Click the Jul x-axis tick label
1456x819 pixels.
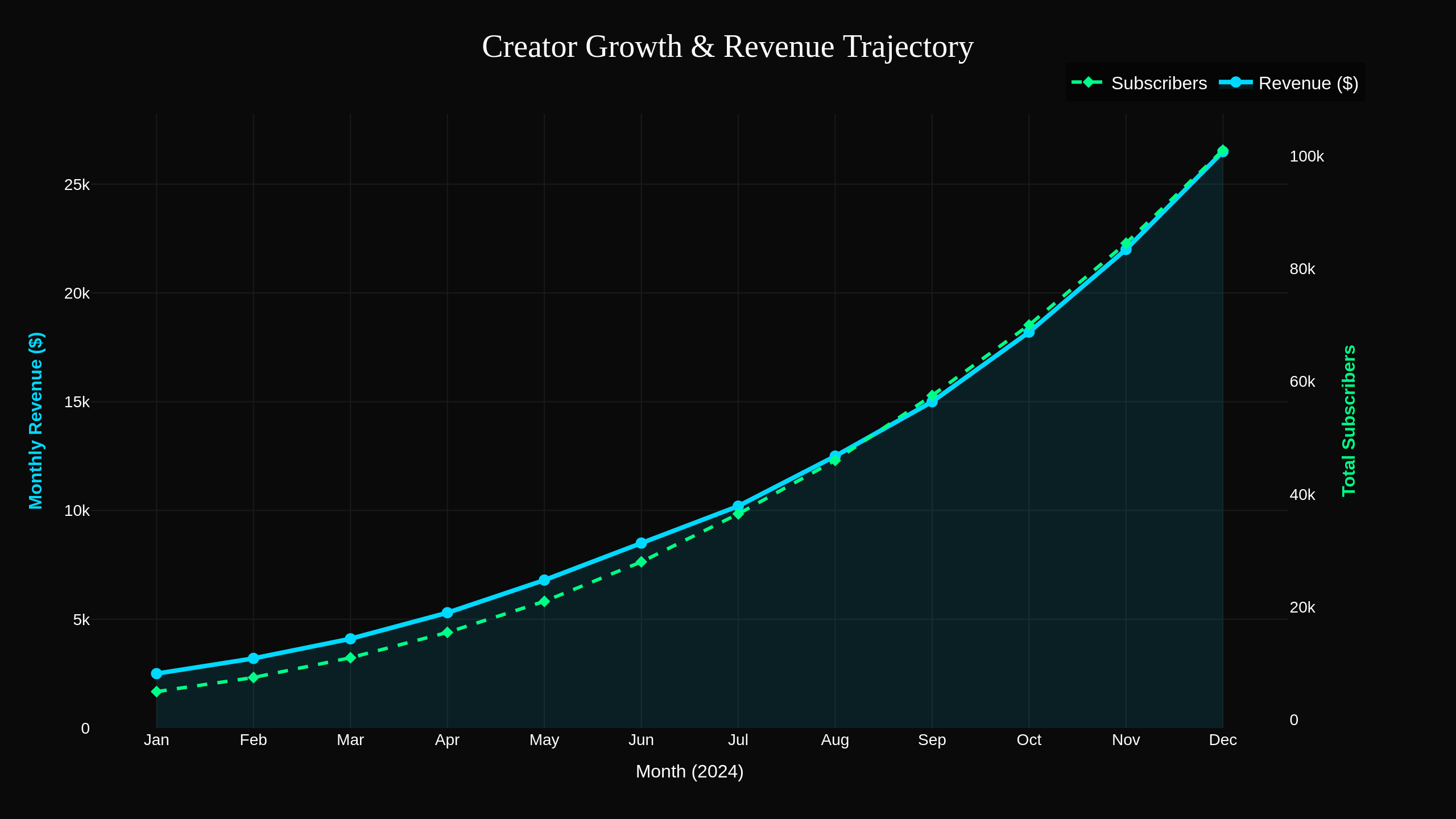coord(738,740)
